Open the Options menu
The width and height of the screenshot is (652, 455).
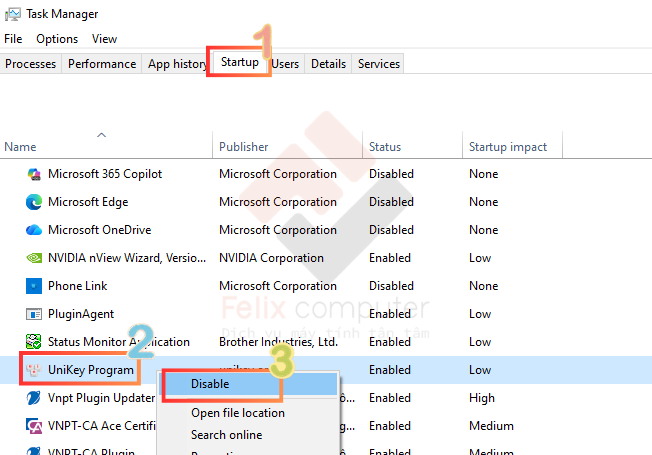[57, 39]
